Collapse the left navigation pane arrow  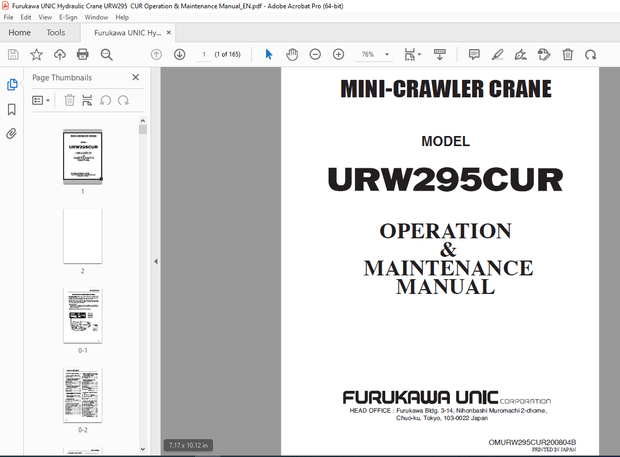click(x=156, y=261)
